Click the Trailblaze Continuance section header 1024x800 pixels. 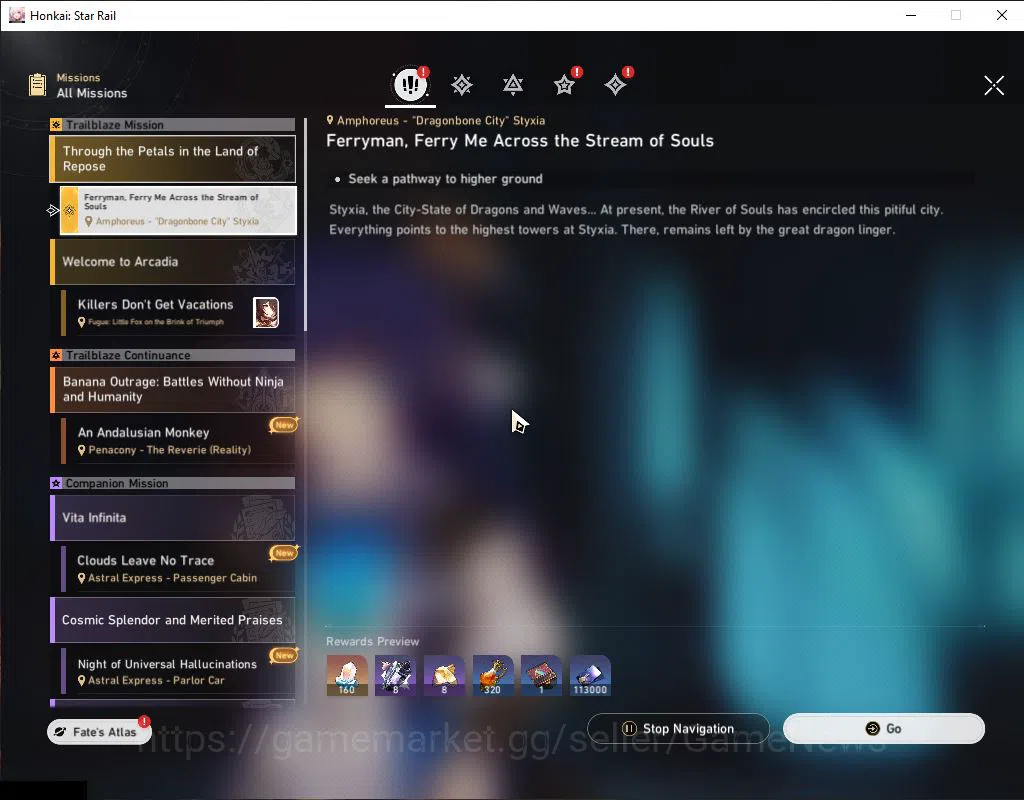[172, 355]
